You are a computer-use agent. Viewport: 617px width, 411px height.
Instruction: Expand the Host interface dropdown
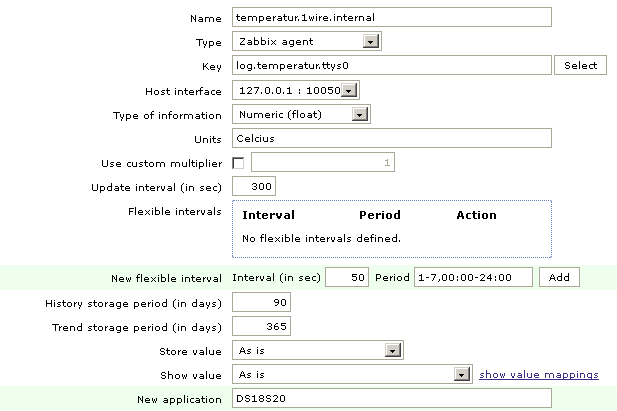point(295,91)
